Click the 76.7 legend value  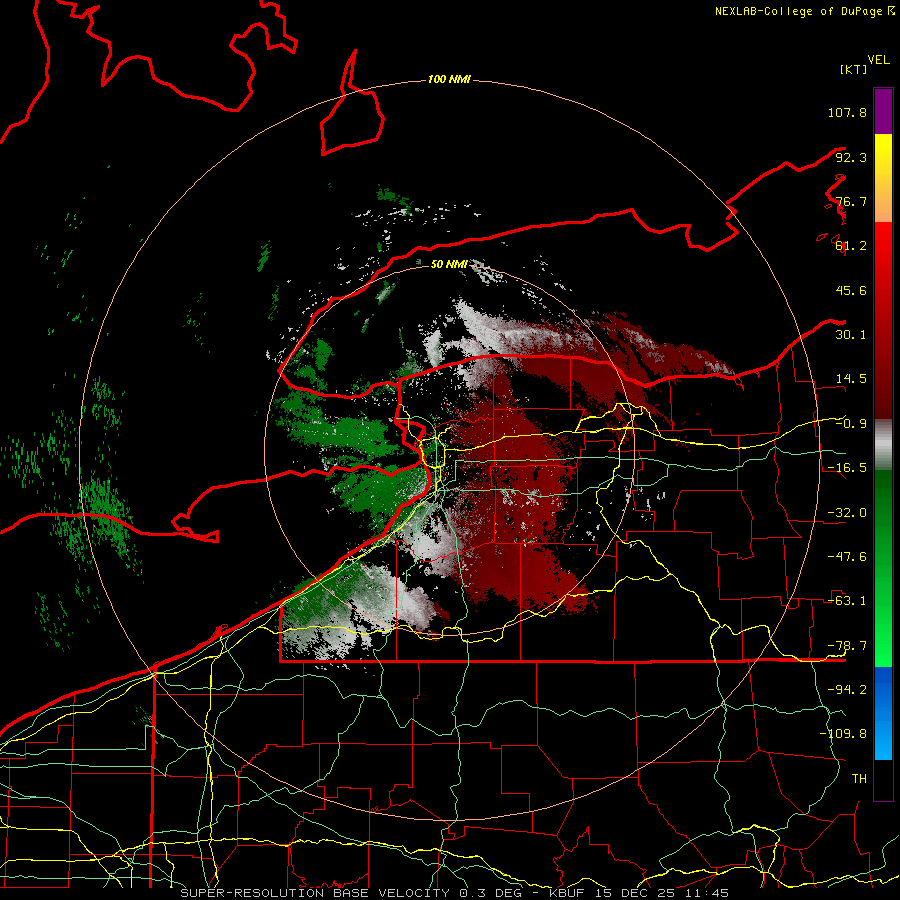[851, 201]
